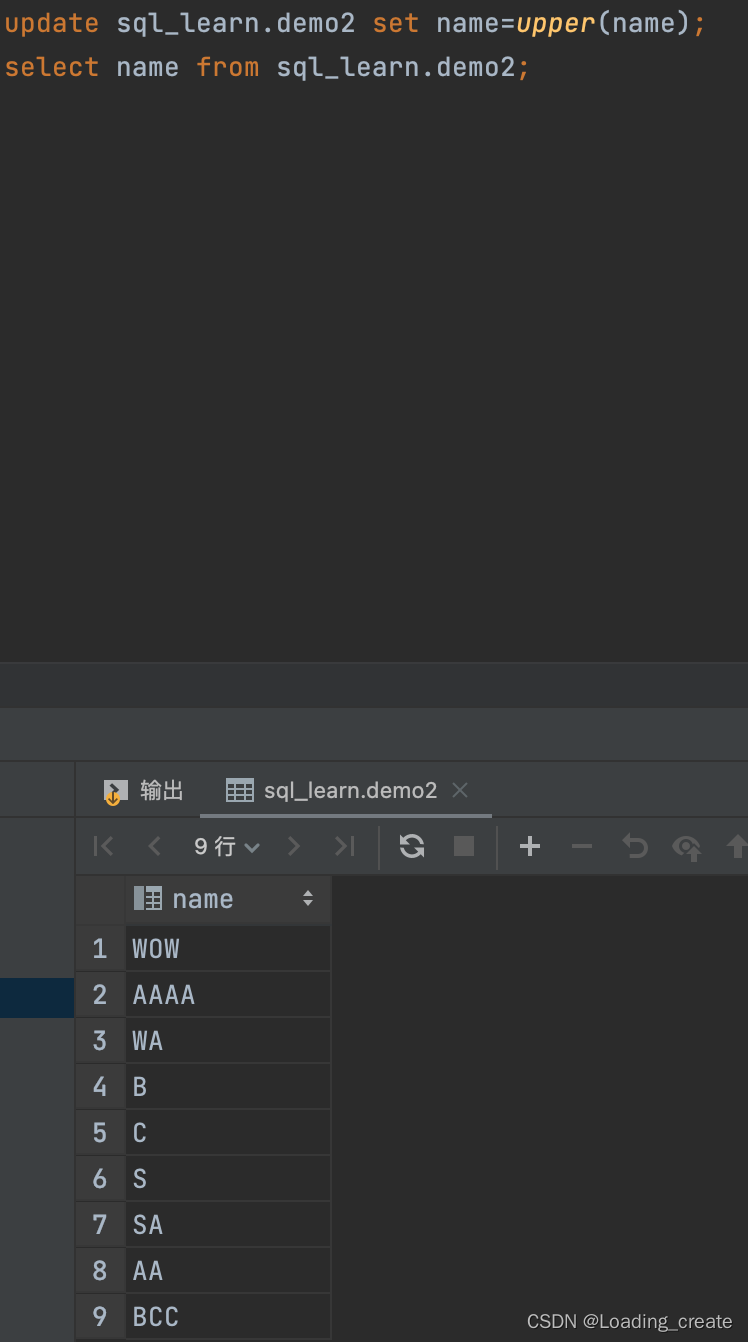Click row number 4 header
The height and width of the screenshot is (1342, 748).
point(100,1086)
